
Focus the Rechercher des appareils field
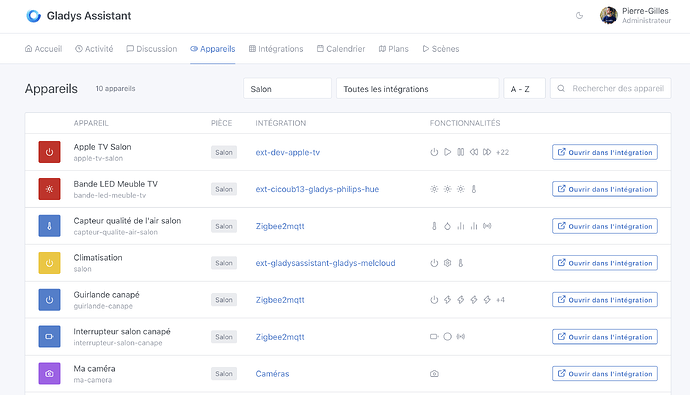[611, 88]
